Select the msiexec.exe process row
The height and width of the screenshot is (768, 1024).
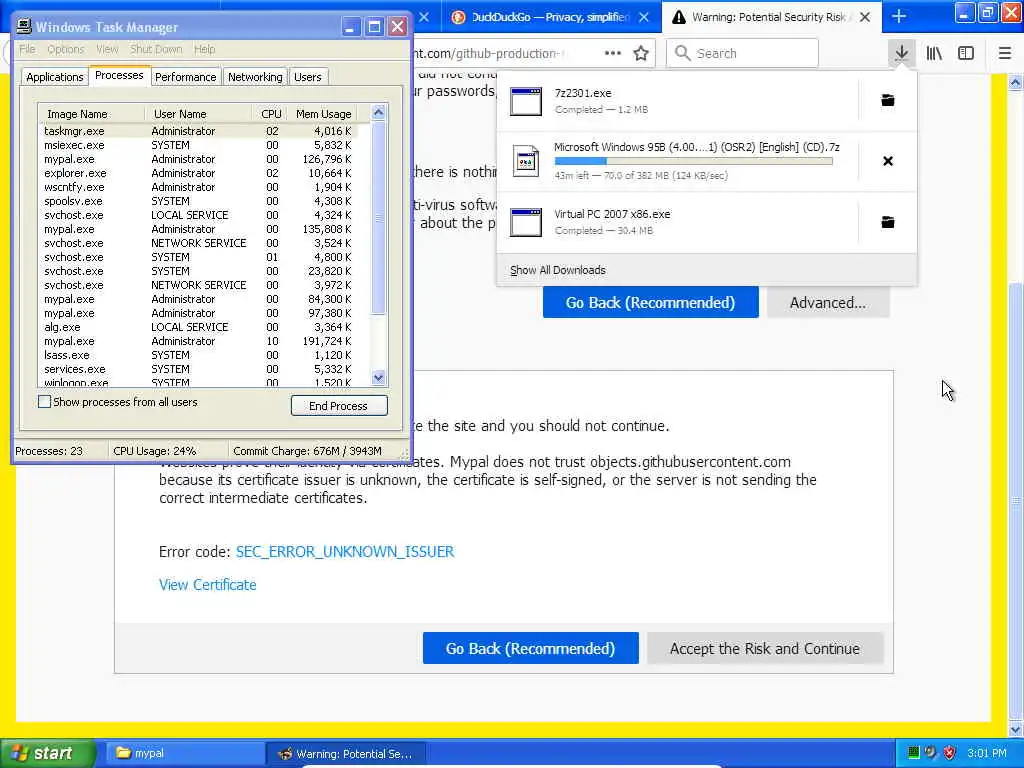[199, 145]
